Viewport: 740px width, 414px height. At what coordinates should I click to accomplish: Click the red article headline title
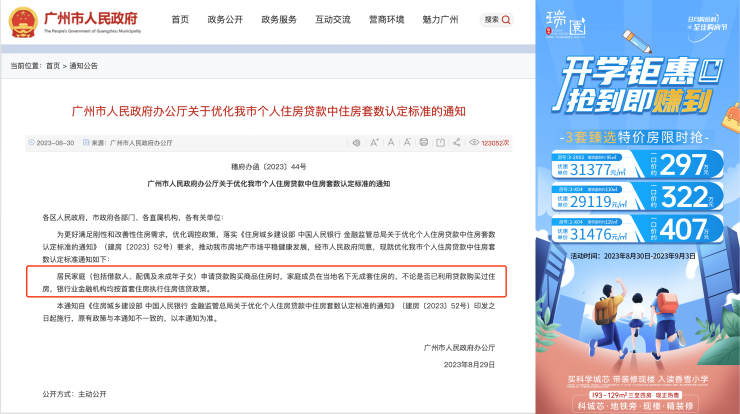(x=269, y=111)
